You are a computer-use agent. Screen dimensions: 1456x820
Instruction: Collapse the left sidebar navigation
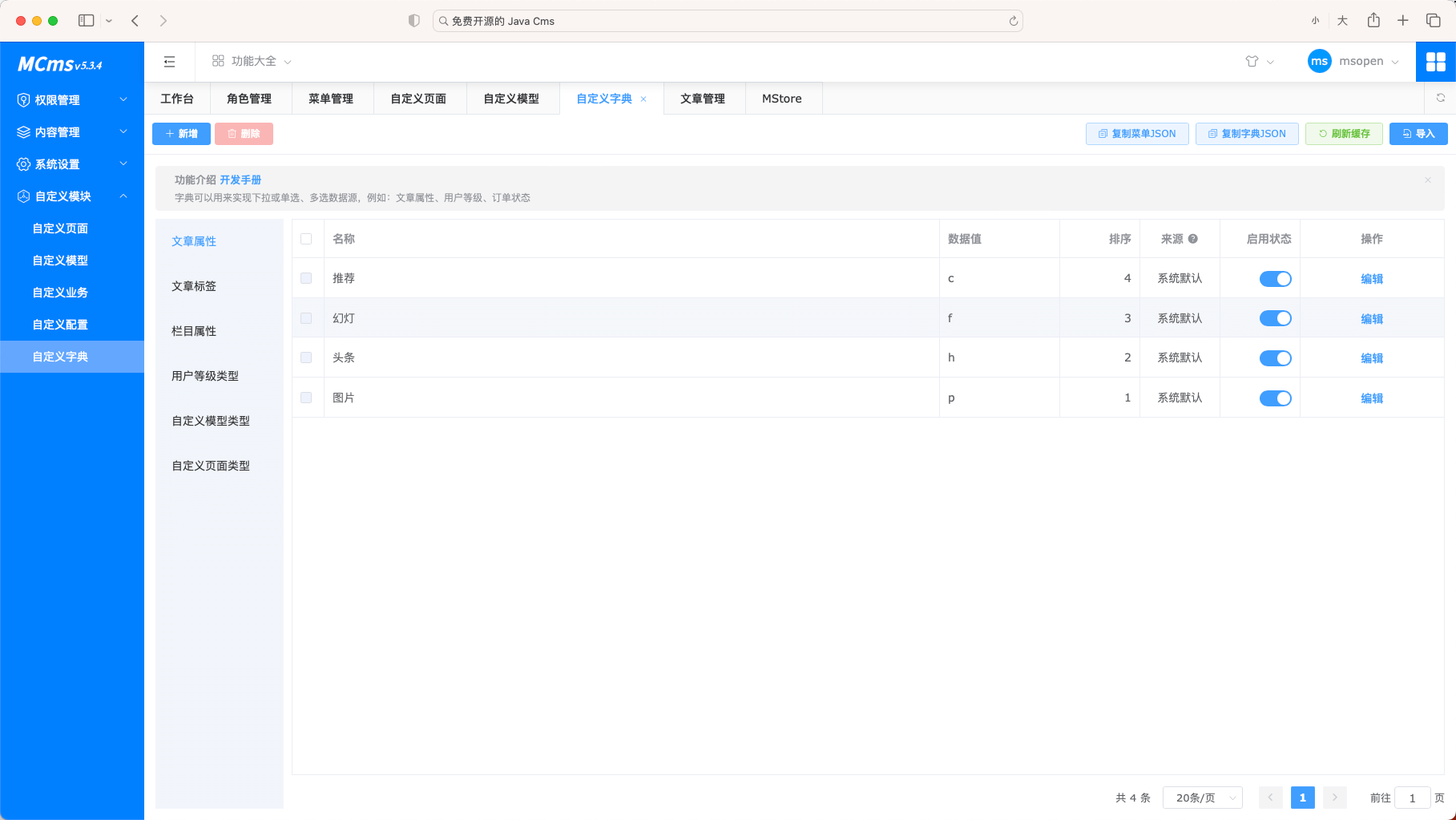pyautogui.click(x=169, y=61)
